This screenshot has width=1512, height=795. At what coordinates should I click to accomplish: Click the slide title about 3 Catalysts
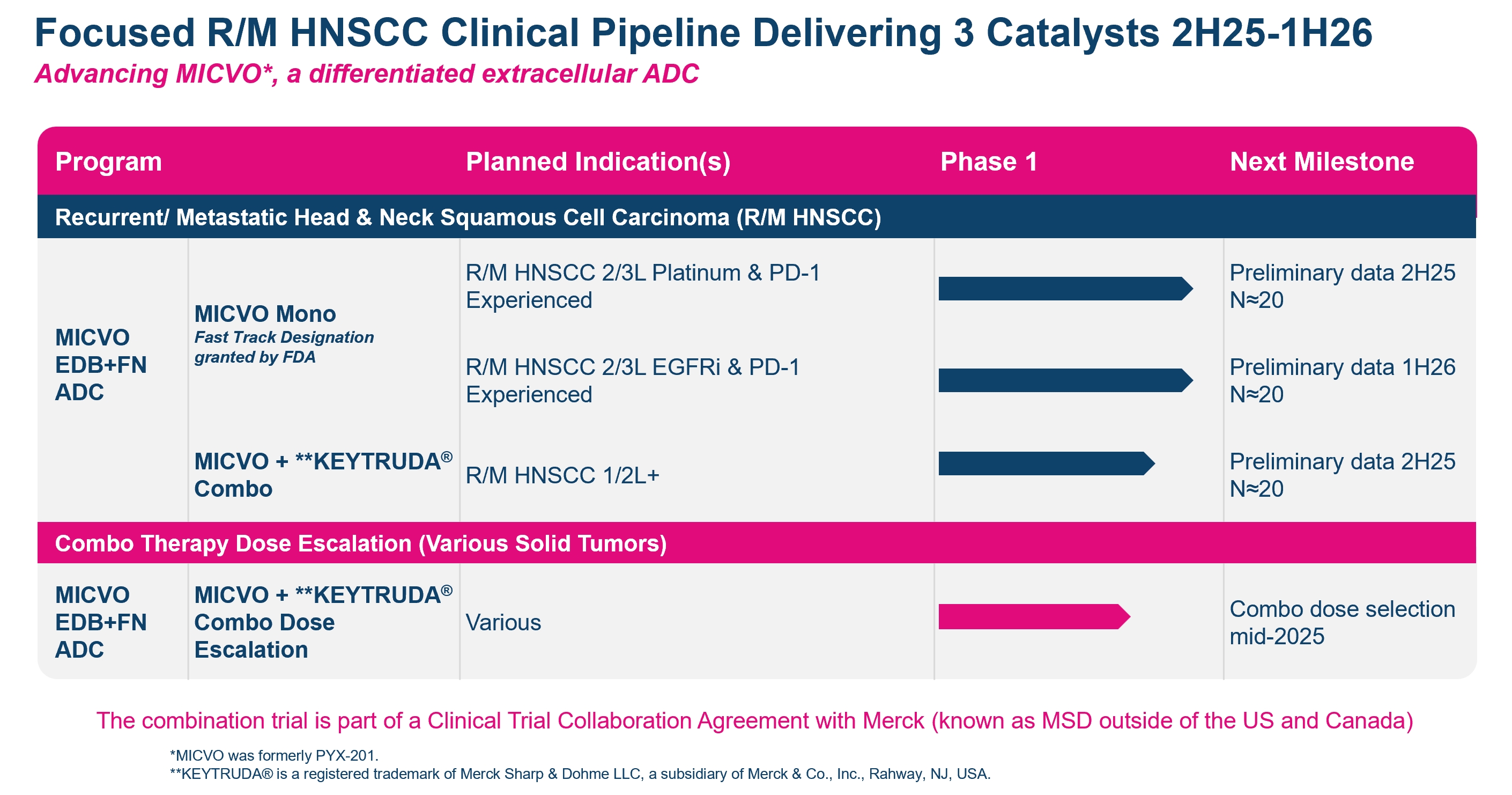[x=702, y=33]
